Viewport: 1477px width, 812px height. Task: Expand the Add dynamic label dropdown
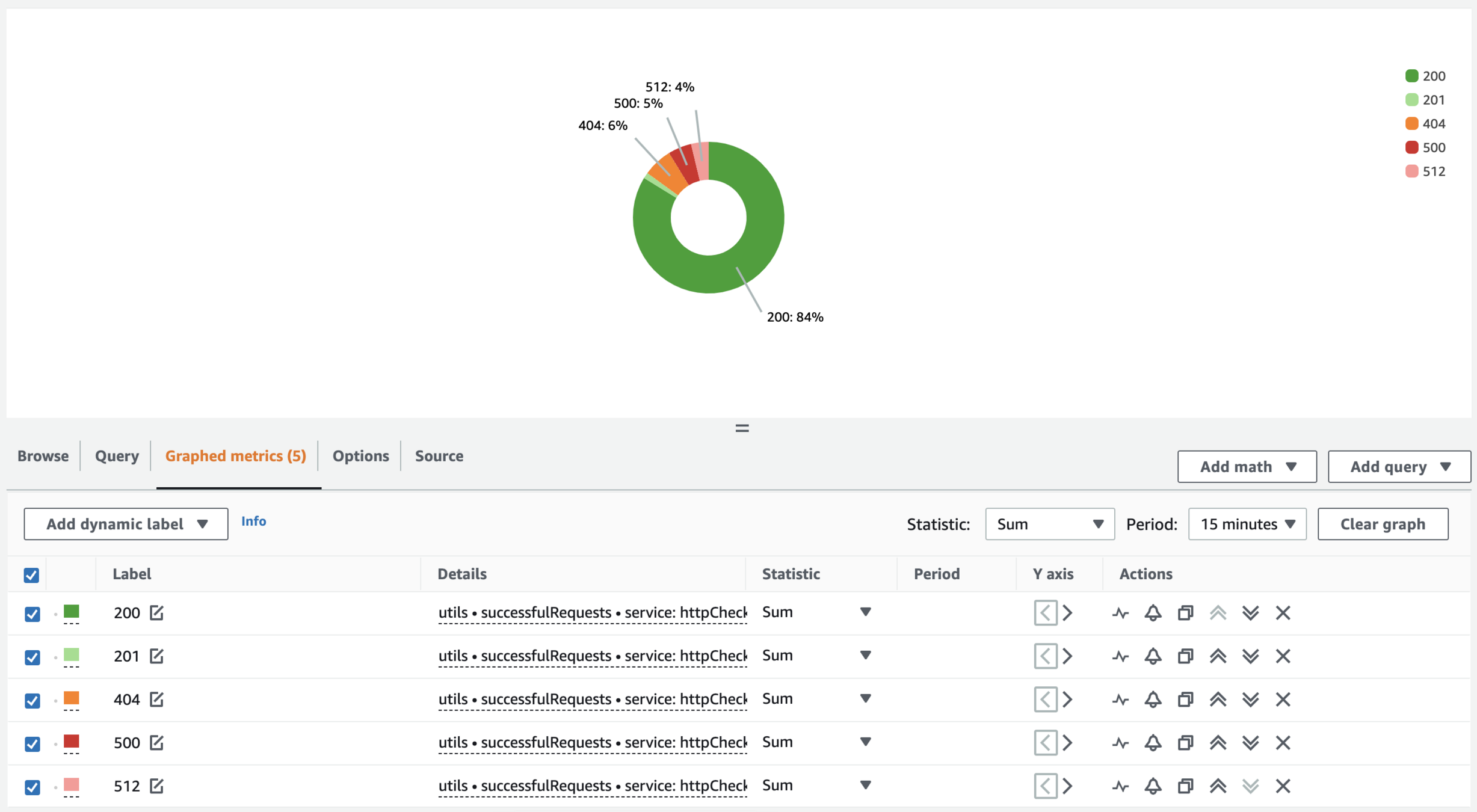(x=126, y=524)
